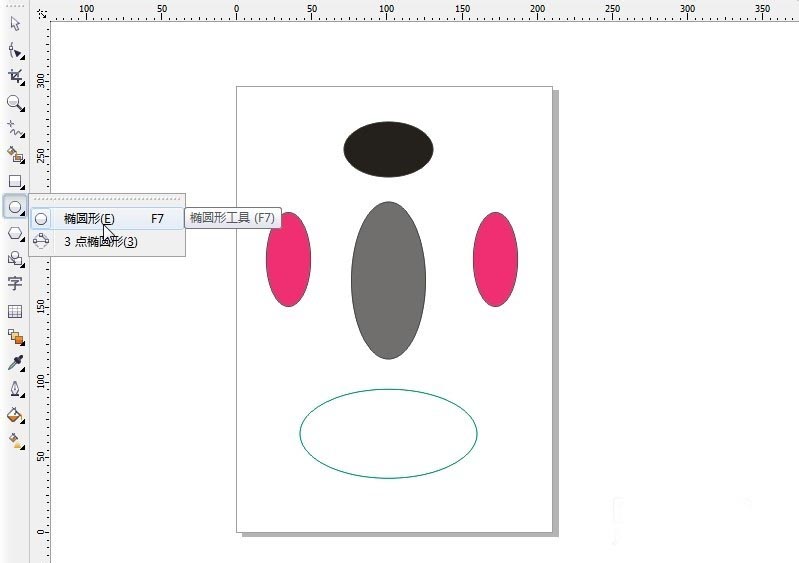Choose the Crop tool
799x563 pixels.
(15, 76)
